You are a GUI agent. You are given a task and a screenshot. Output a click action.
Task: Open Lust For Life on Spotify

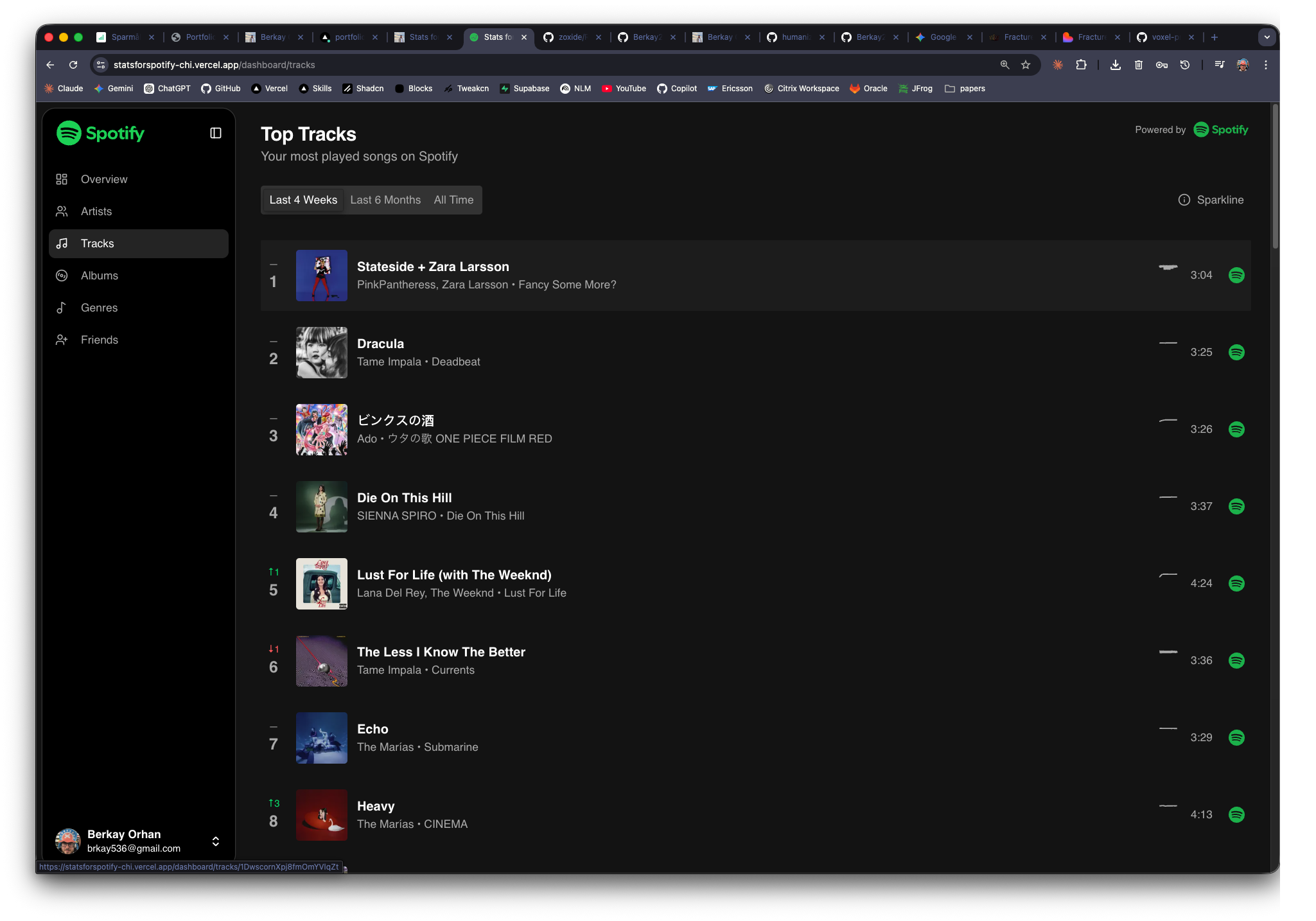coord(1236,583)
